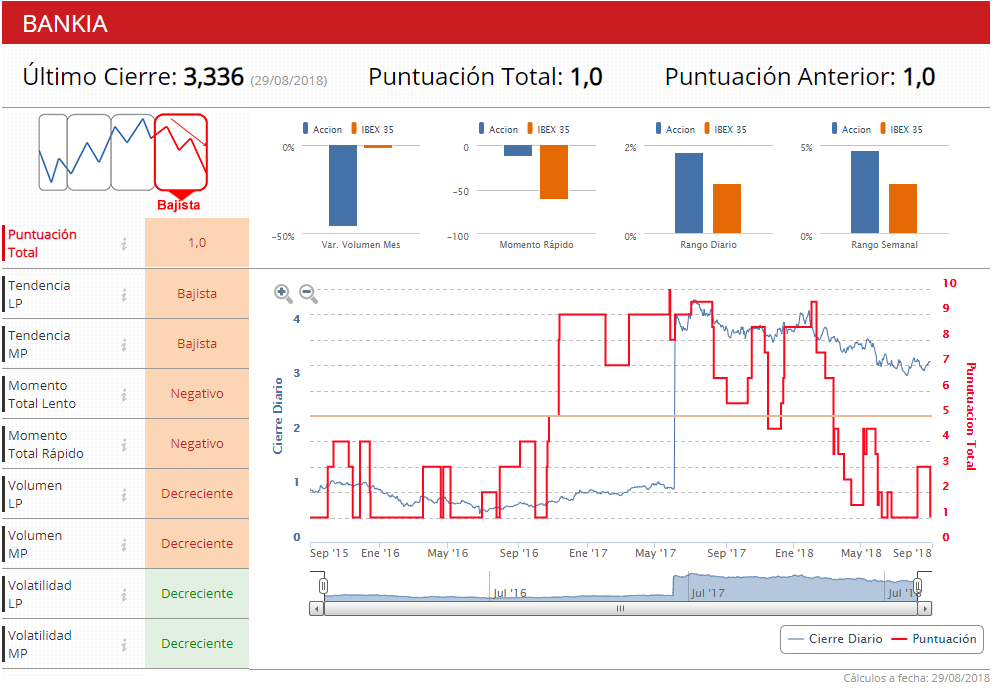Open info icon for Tendencia MP
Viewport: 994px width, 689px height.
point(124,344)
